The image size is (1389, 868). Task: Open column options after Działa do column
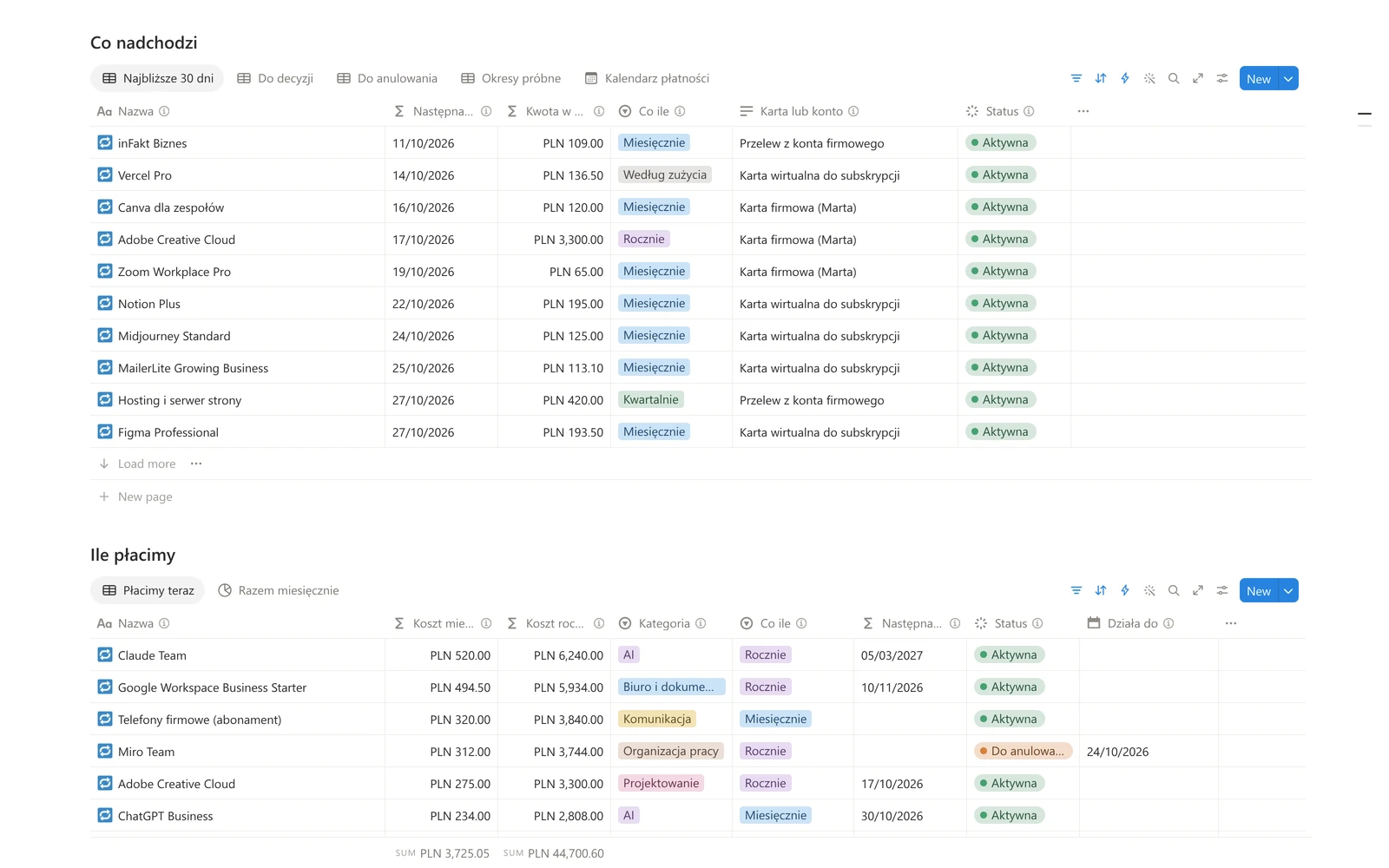pyautogui.click(x=1231, y=623)
